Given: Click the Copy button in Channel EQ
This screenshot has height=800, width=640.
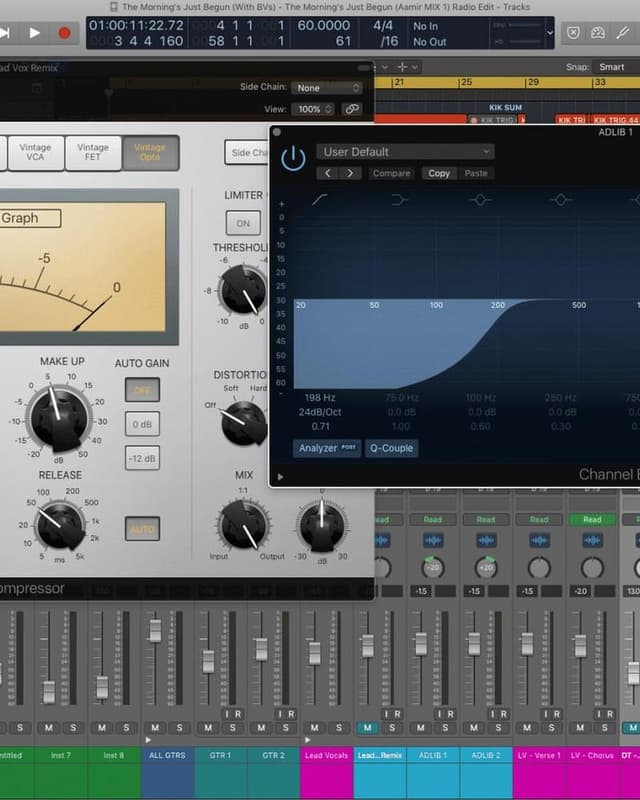Looking at the screenshot, I should (439, 173).
